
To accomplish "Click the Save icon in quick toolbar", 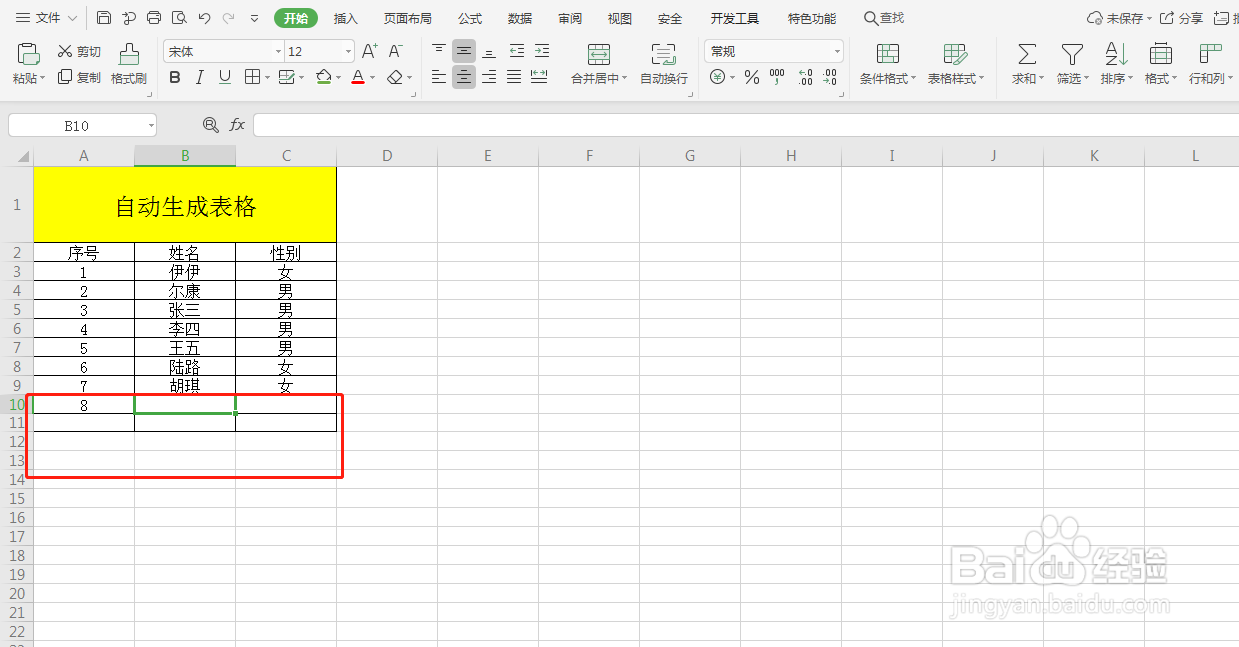I will click(x=104, y=18).
